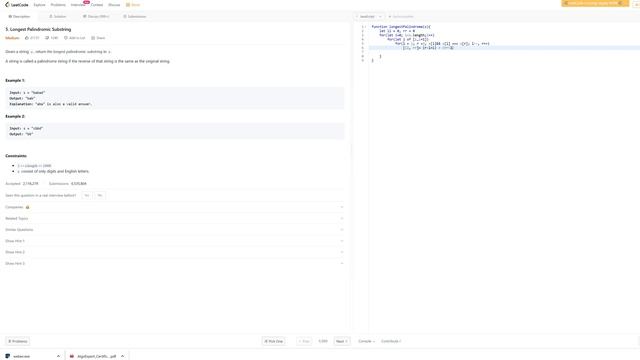Image resolution: width=640 pixels, height=360 pixels.
Task: Click Add to List
Action: coord(74,38)
